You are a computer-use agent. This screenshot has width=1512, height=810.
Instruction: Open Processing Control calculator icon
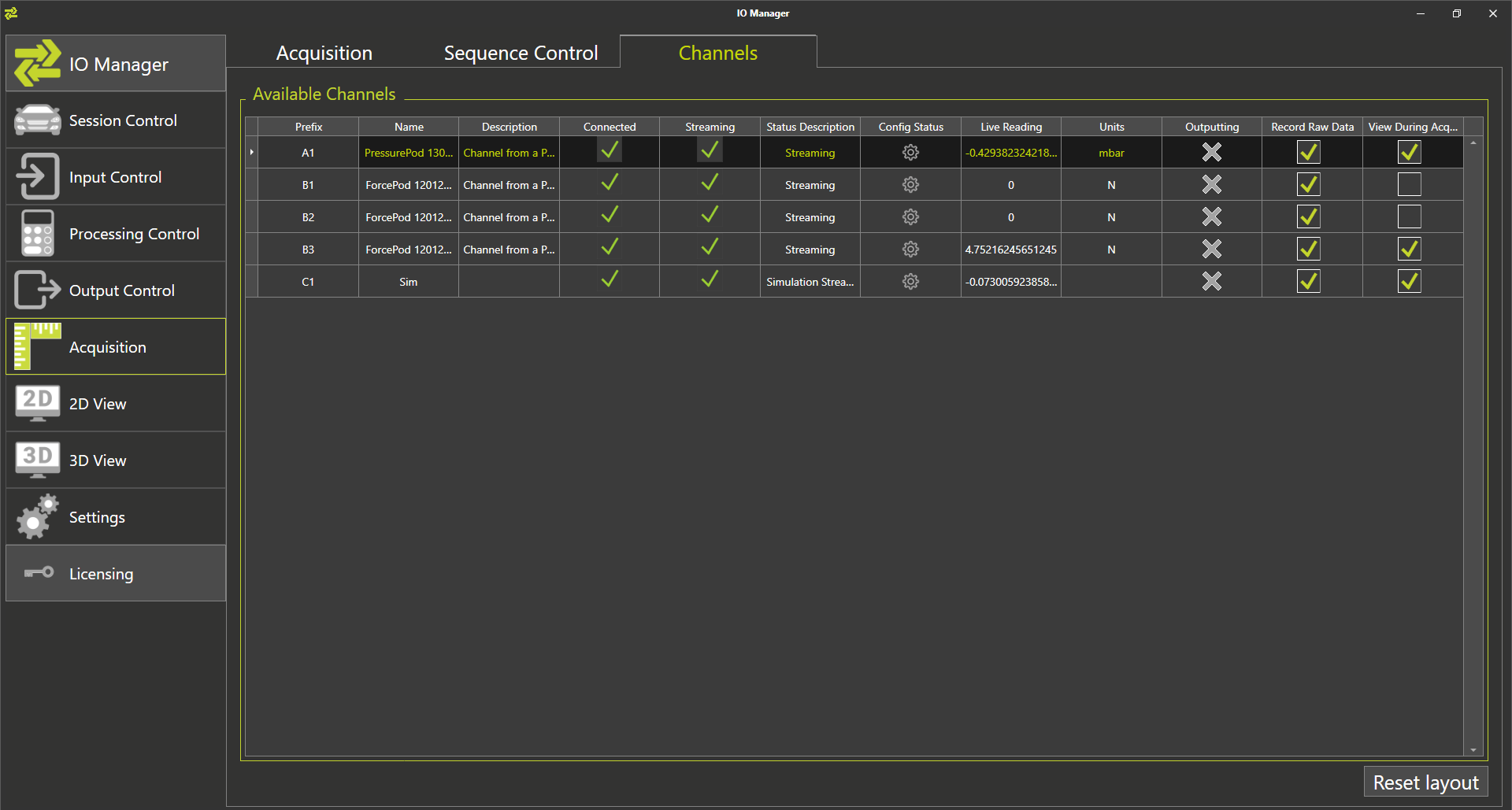(x=37, y=234)
